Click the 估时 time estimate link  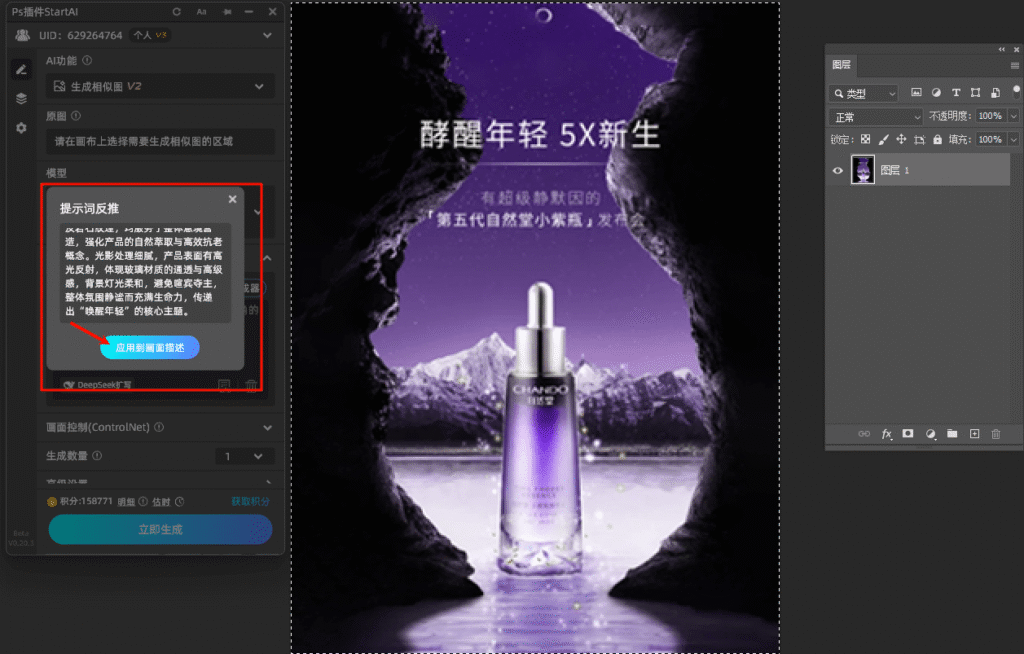click(161, 502)
